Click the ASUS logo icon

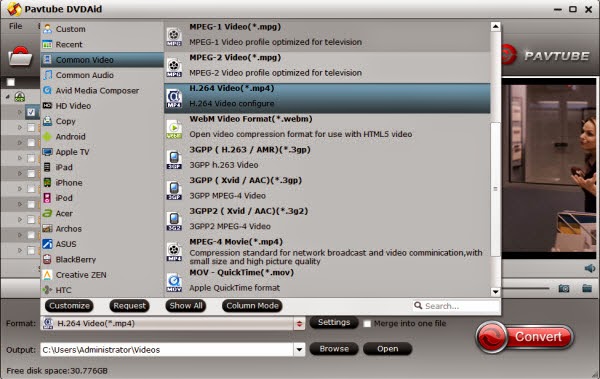pyautogui.click(x=47, y=244)
